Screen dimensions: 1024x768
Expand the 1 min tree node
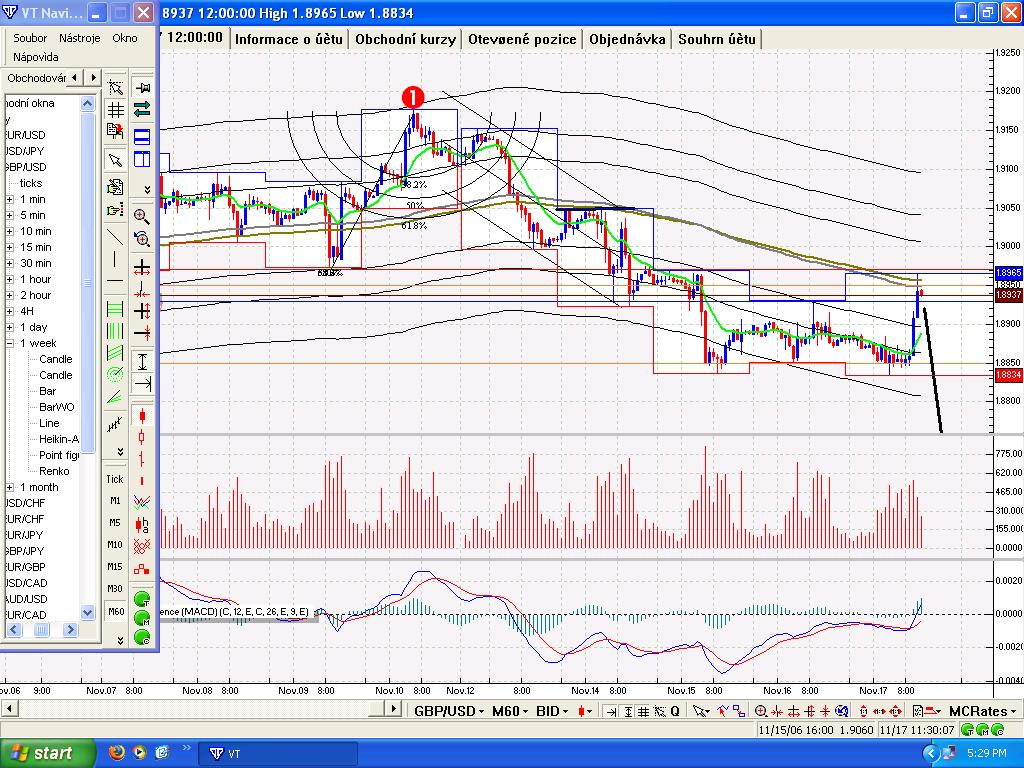pyautogui.click(x=10, y=200)
